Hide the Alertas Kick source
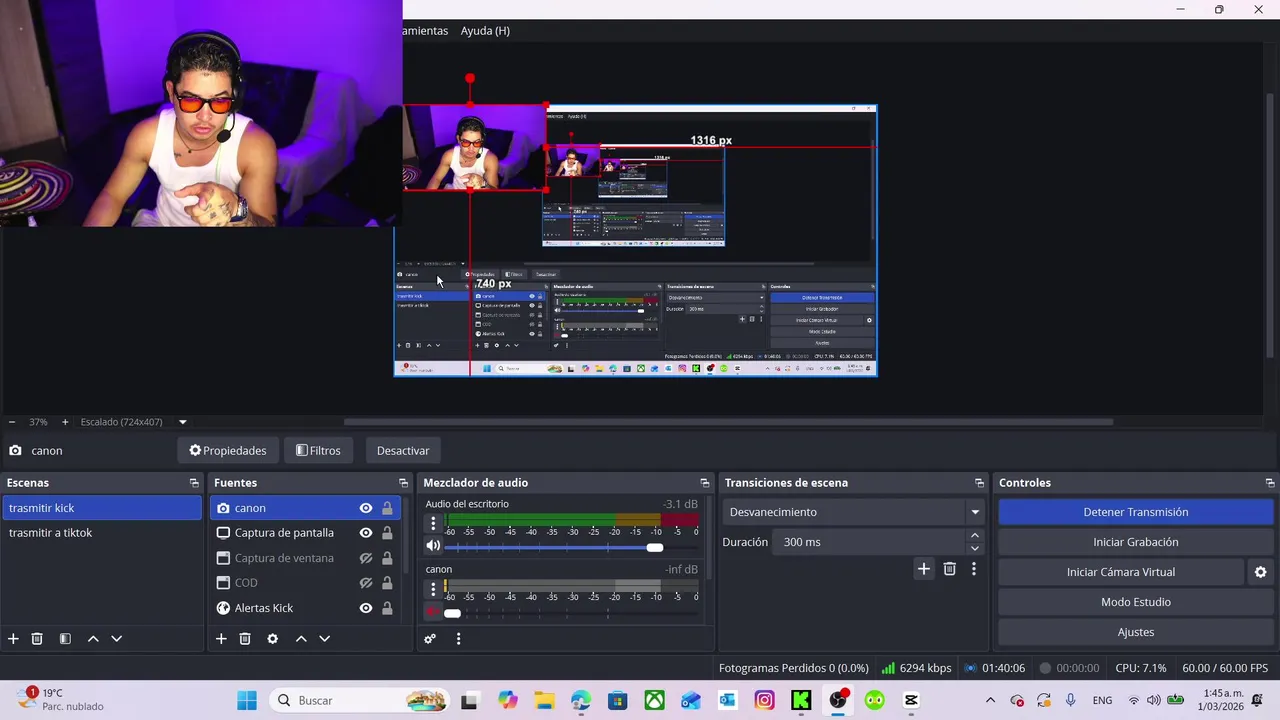This screenshot has width=1280, height=720. click(x=366, y=608)
